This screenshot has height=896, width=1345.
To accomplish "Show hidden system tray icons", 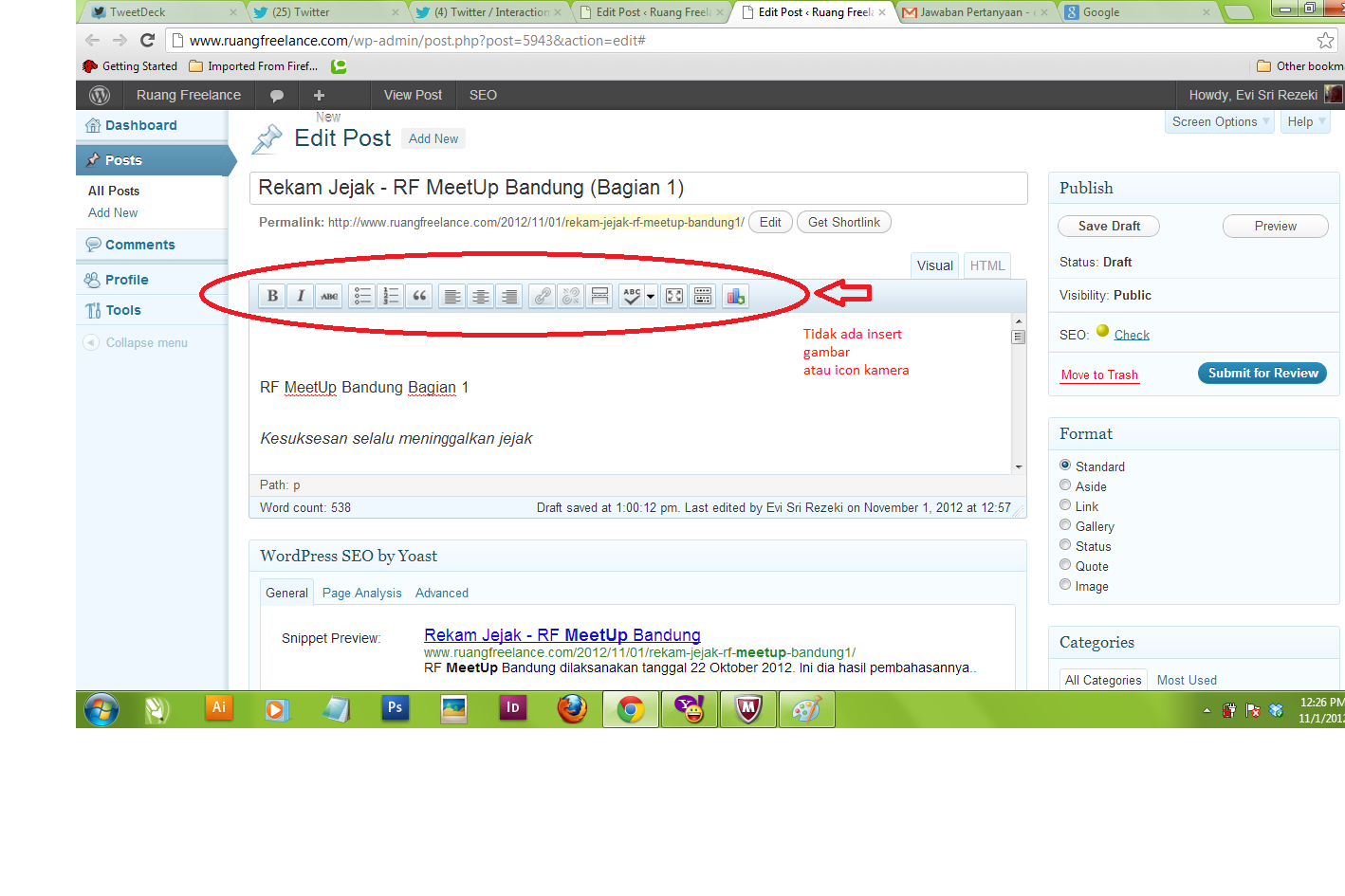I will tap(1207, 710).
